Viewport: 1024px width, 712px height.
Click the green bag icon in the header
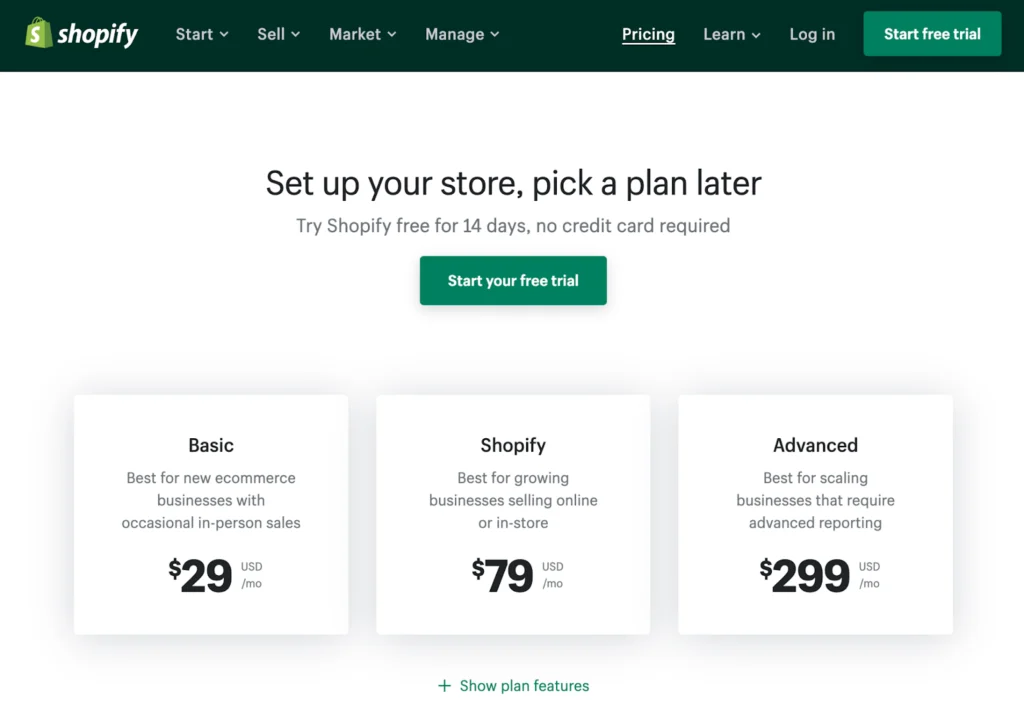pyautogui.click(x=37, y=33)
